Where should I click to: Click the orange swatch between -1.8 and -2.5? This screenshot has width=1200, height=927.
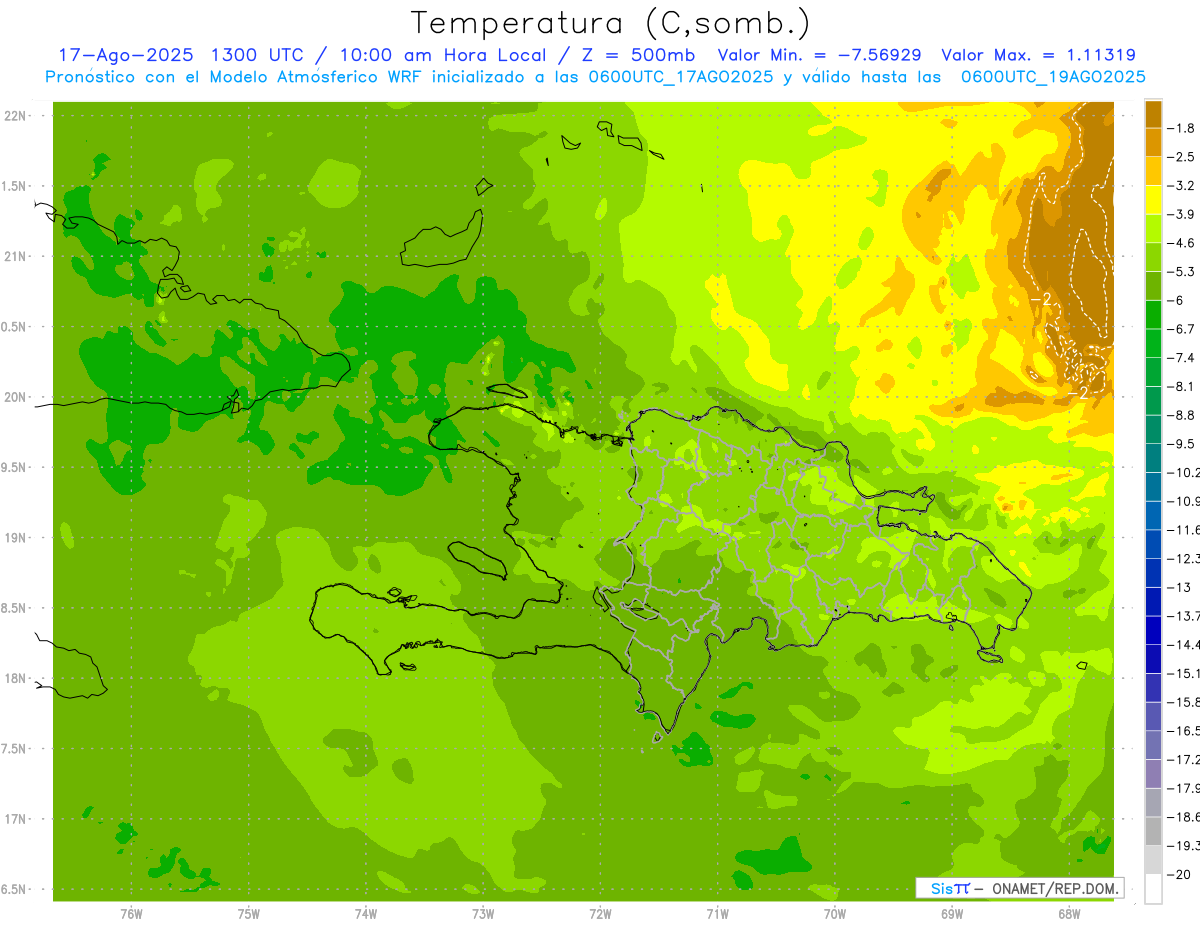[1153, 142]
